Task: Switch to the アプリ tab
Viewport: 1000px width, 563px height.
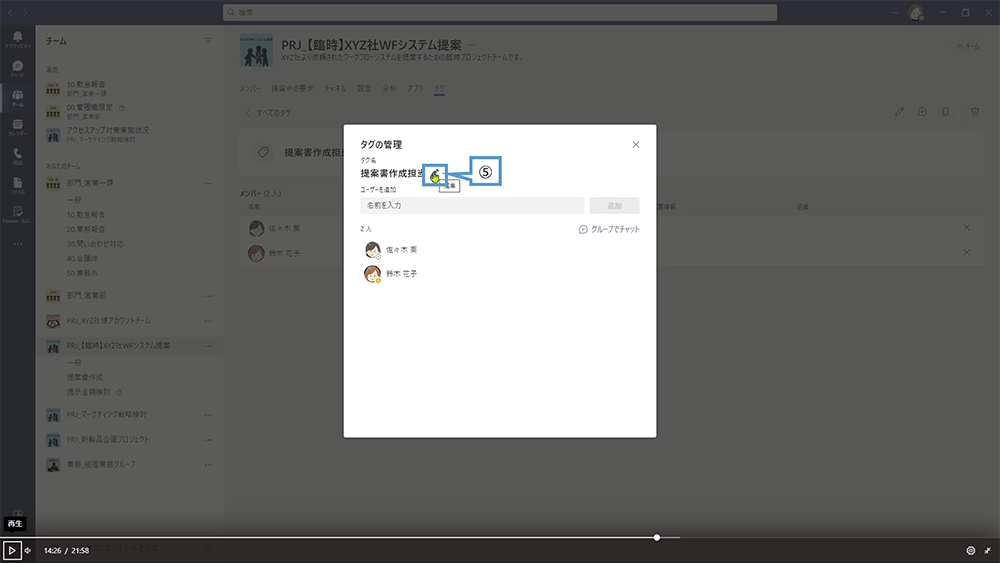Action: click(x=415, y=89)
